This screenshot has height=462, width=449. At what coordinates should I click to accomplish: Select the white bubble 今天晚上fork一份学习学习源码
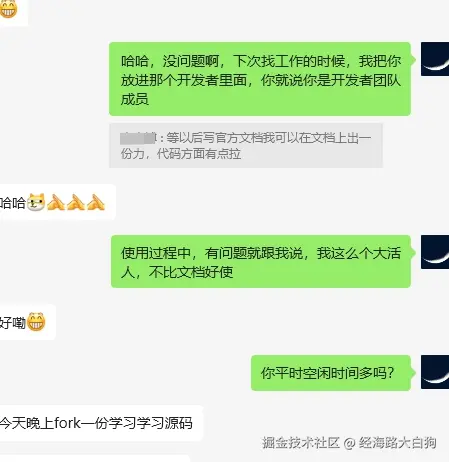tap(101, 423)
